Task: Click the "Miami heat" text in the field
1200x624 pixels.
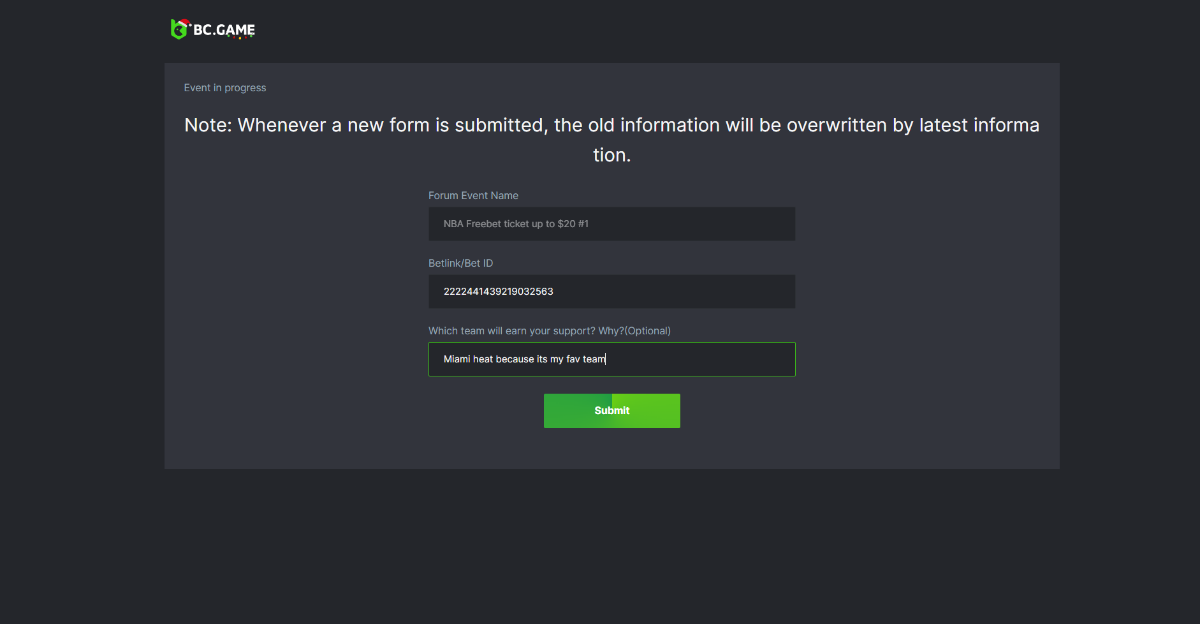Action: pyautogui.click(x=468, y=359)
